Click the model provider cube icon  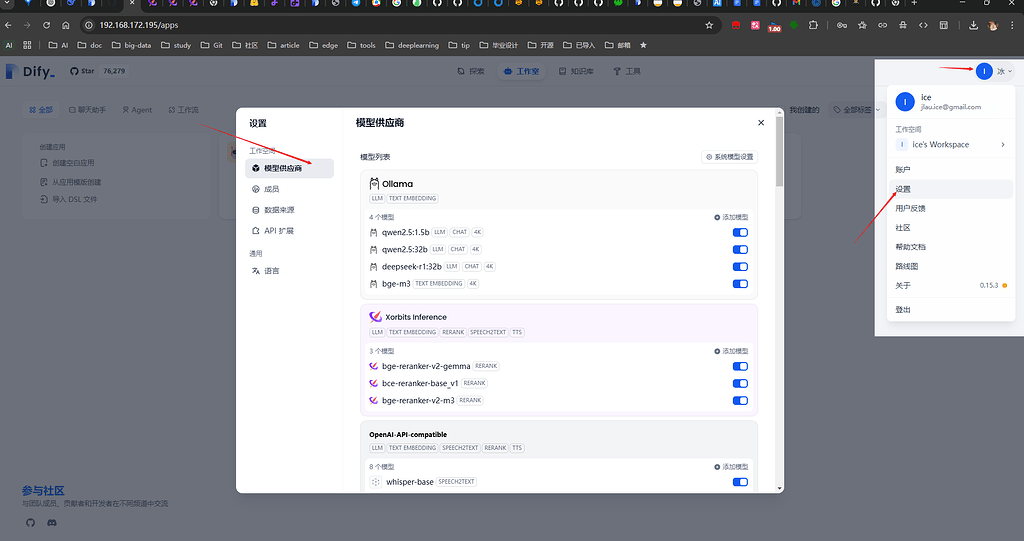coord(255,168)
